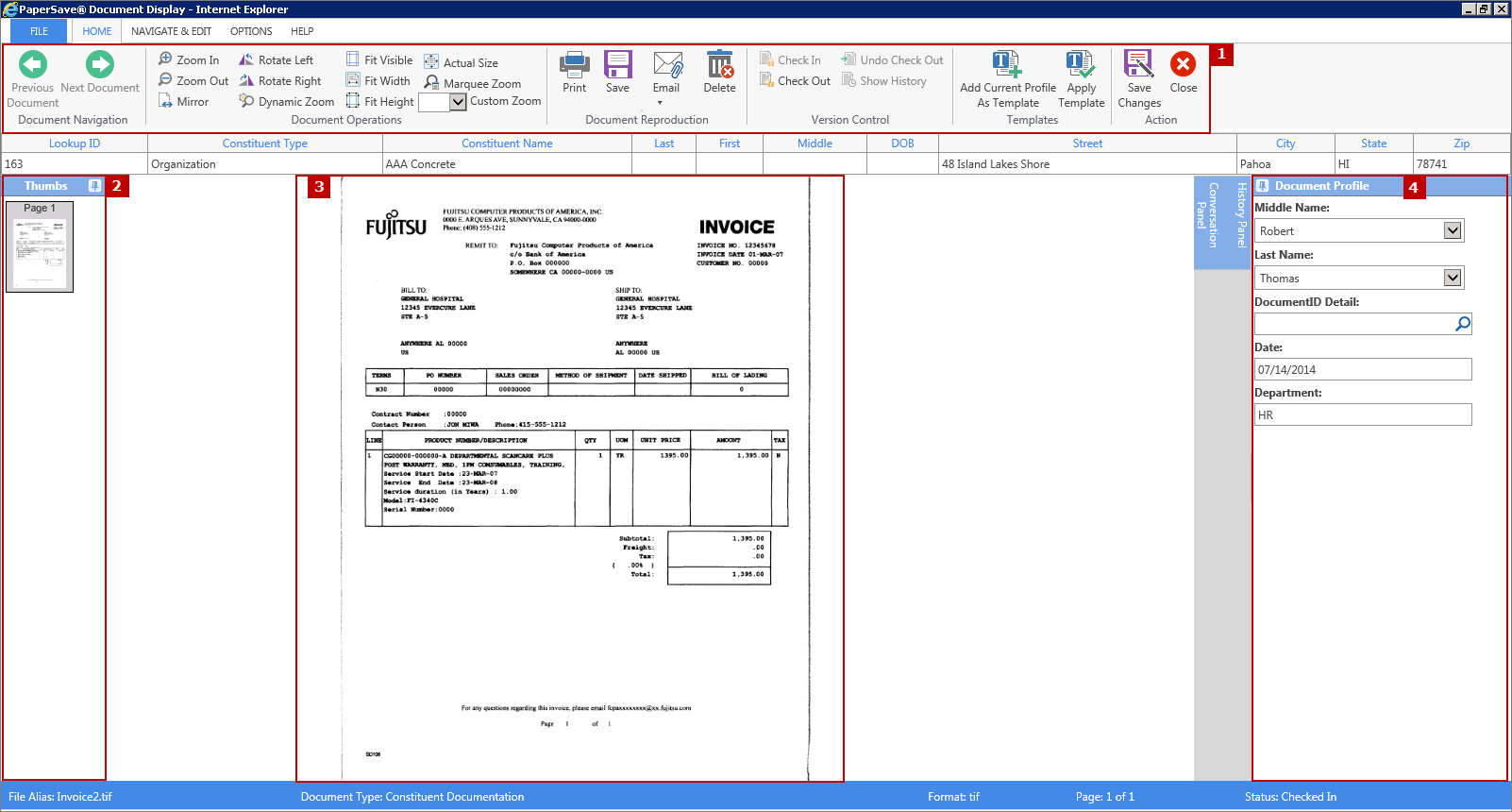Enable Dynamic Zoom
The width and height of the screenshot is (1512, 812).
pyautogui.click(x=287, y=101)
